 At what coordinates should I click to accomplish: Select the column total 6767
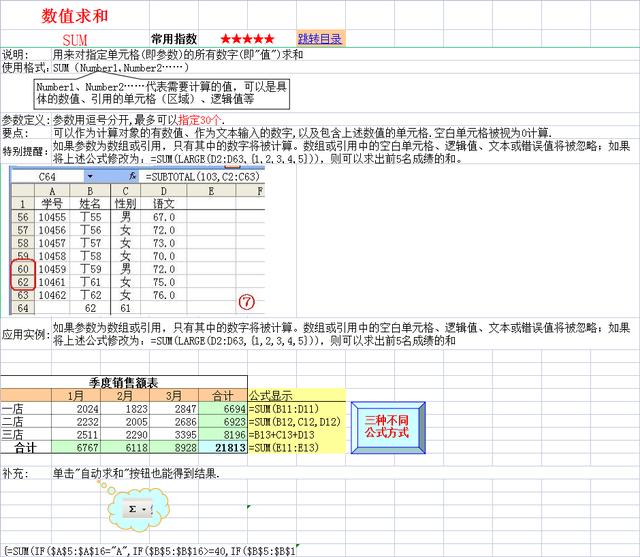[x=76, y=448]
